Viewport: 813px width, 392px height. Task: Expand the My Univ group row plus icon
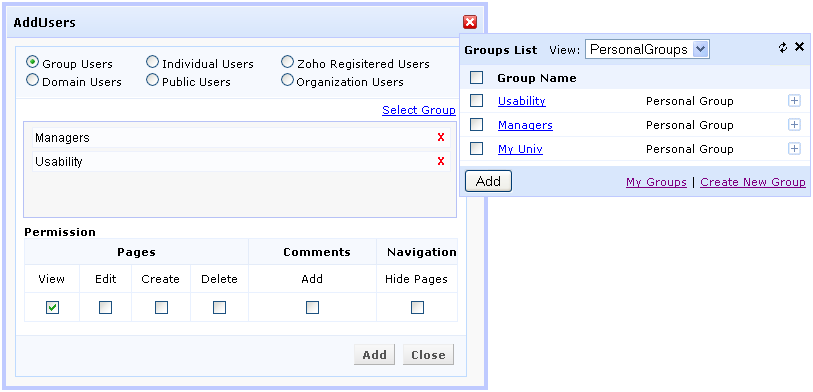click(x=794, y=148)
